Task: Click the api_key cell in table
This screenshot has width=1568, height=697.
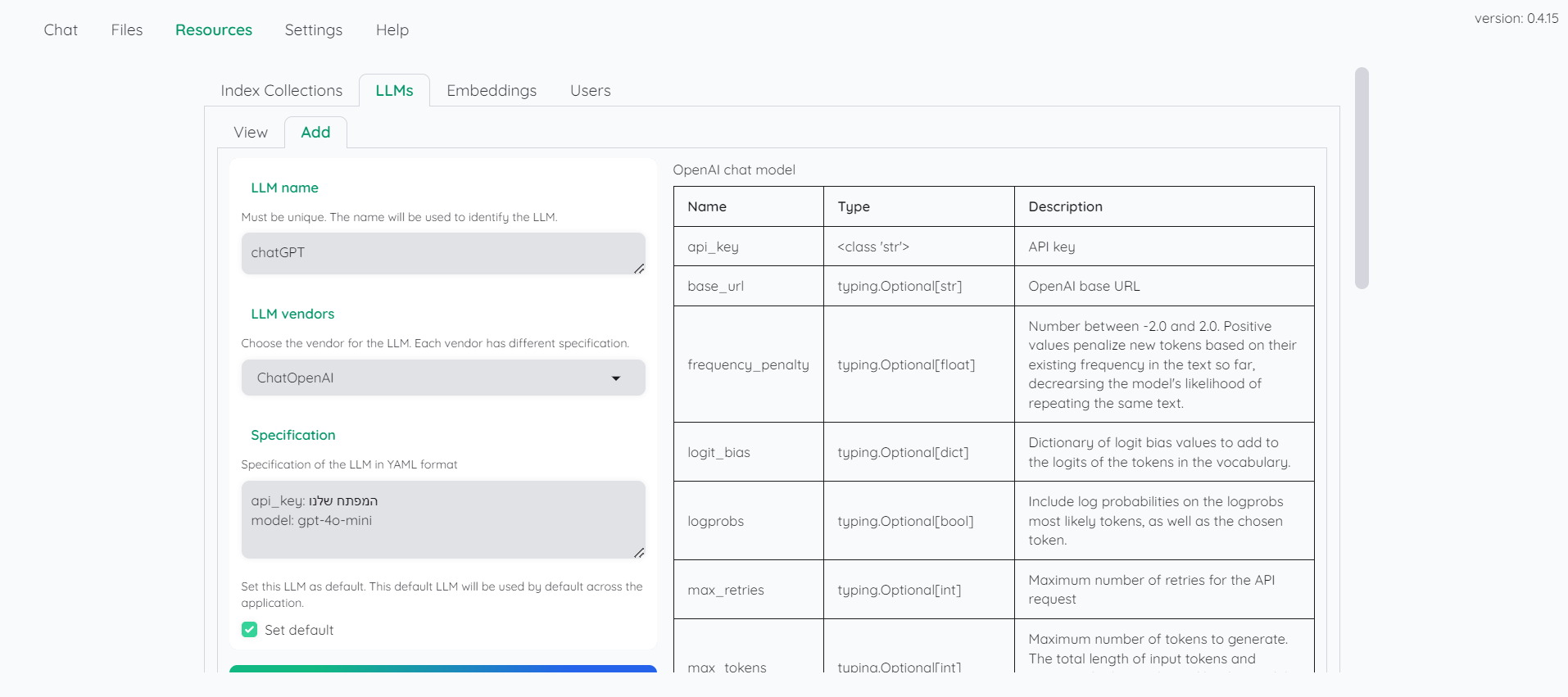Action: click(x=749, y=247)
